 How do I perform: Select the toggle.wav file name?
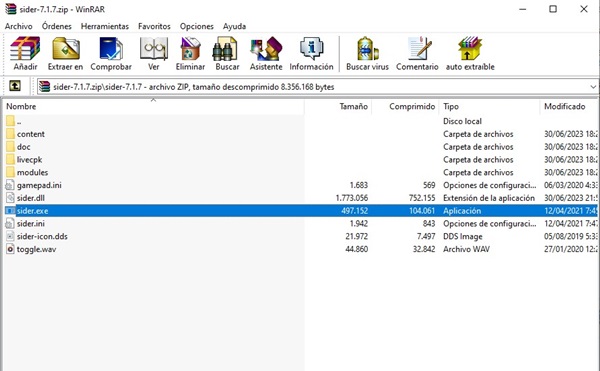[36, 249]
